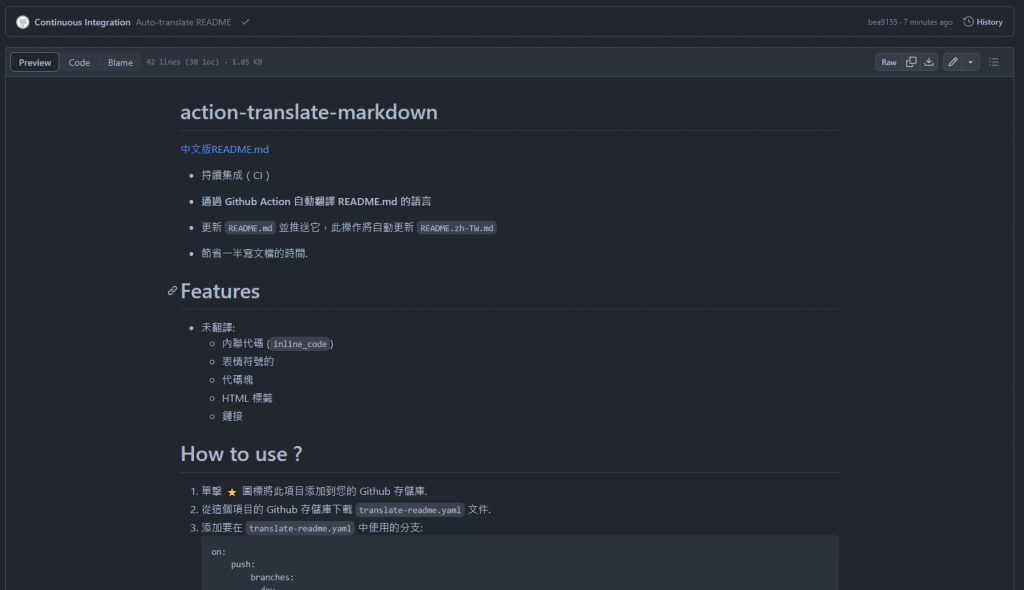Click the 表情符號的 sub-item
The image size is (1024, 590).
(248, 361)
